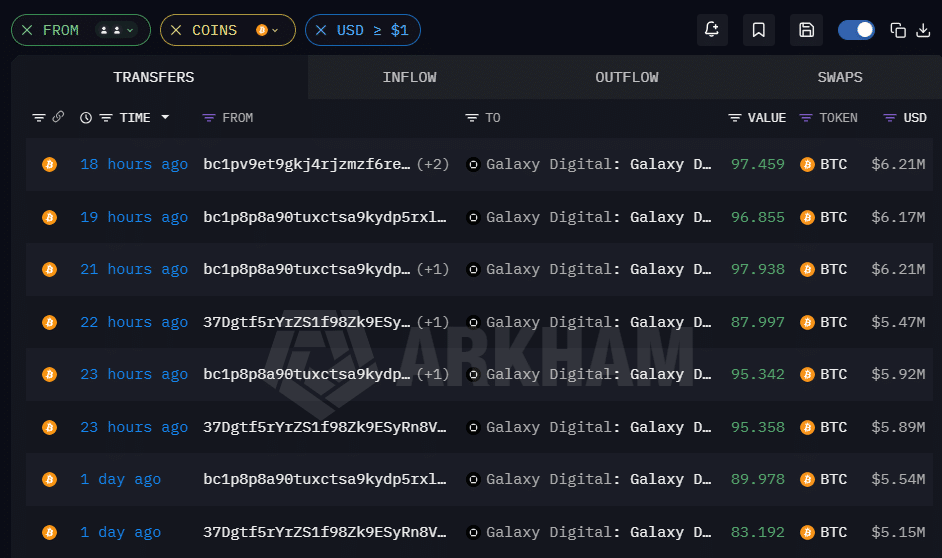This screenshot has width=942, height=558.
Task: Switch to the OUTFLOW tab
Action: pos(627,77)
